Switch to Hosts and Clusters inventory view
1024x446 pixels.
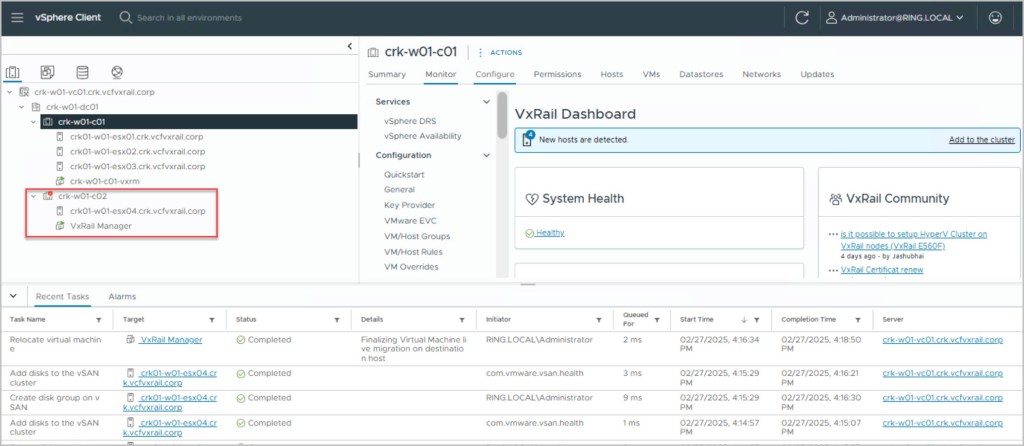point(14,72)
